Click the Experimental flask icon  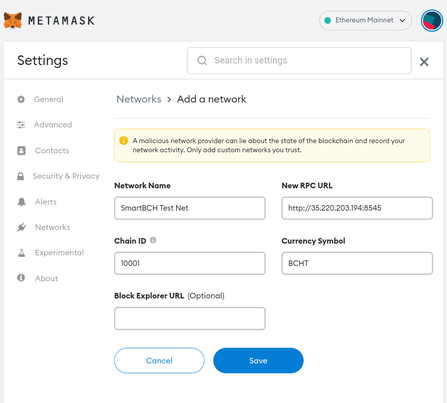click(21, 253)
